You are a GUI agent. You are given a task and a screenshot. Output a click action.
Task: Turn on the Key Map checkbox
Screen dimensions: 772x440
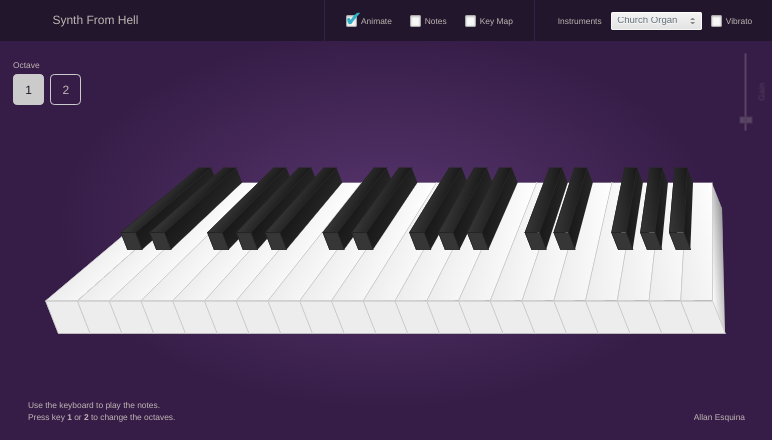pos(471,21)
